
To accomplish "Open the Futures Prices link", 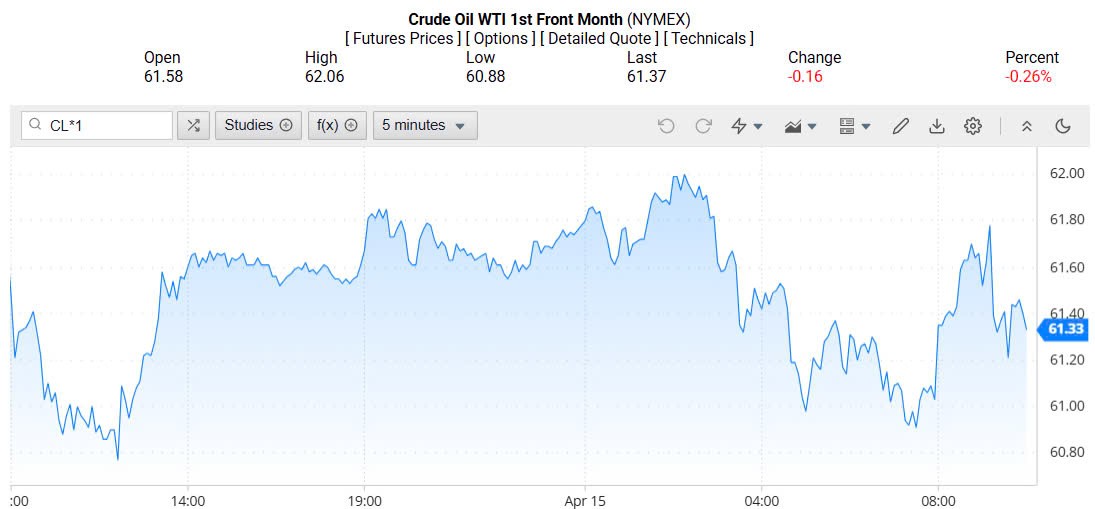I will point(403,38).
